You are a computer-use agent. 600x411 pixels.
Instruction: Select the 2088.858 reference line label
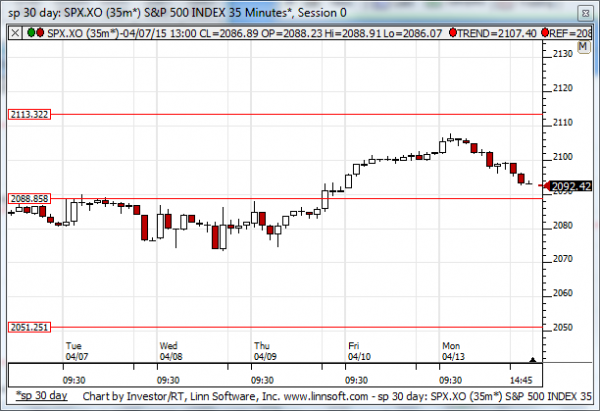(x=28, y=199)
